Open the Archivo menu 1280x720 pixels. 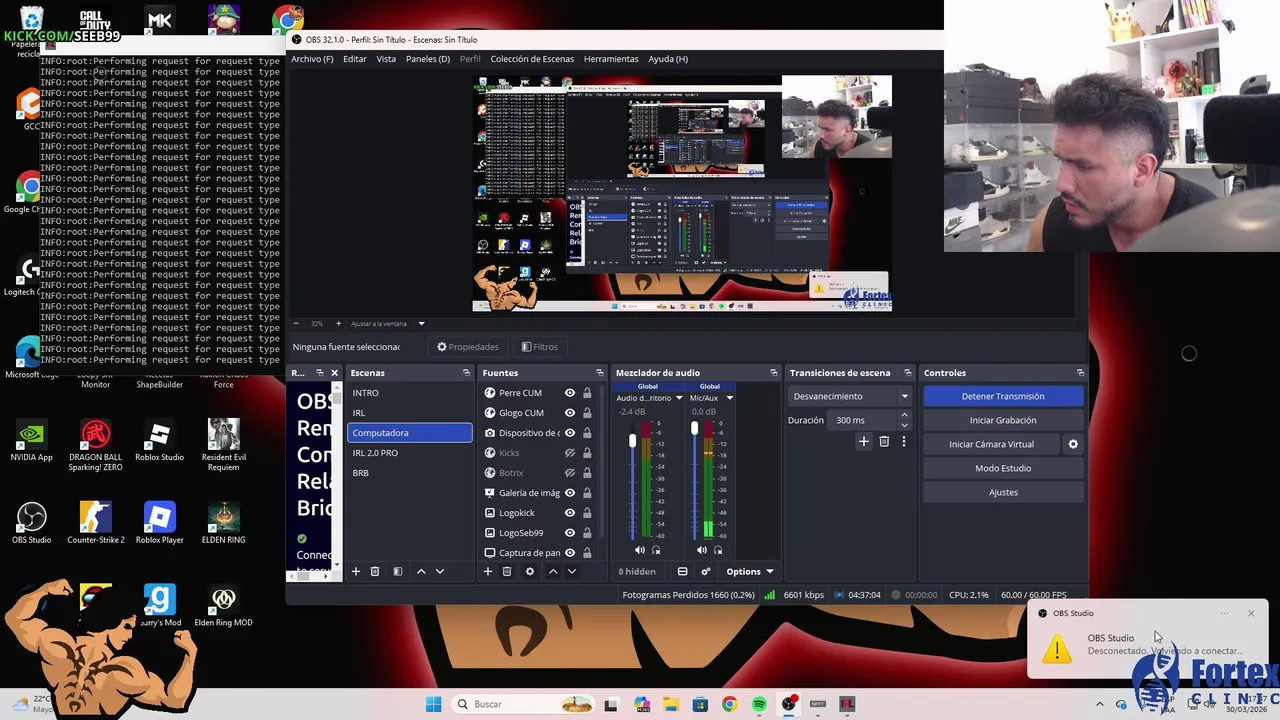point(312,59)
